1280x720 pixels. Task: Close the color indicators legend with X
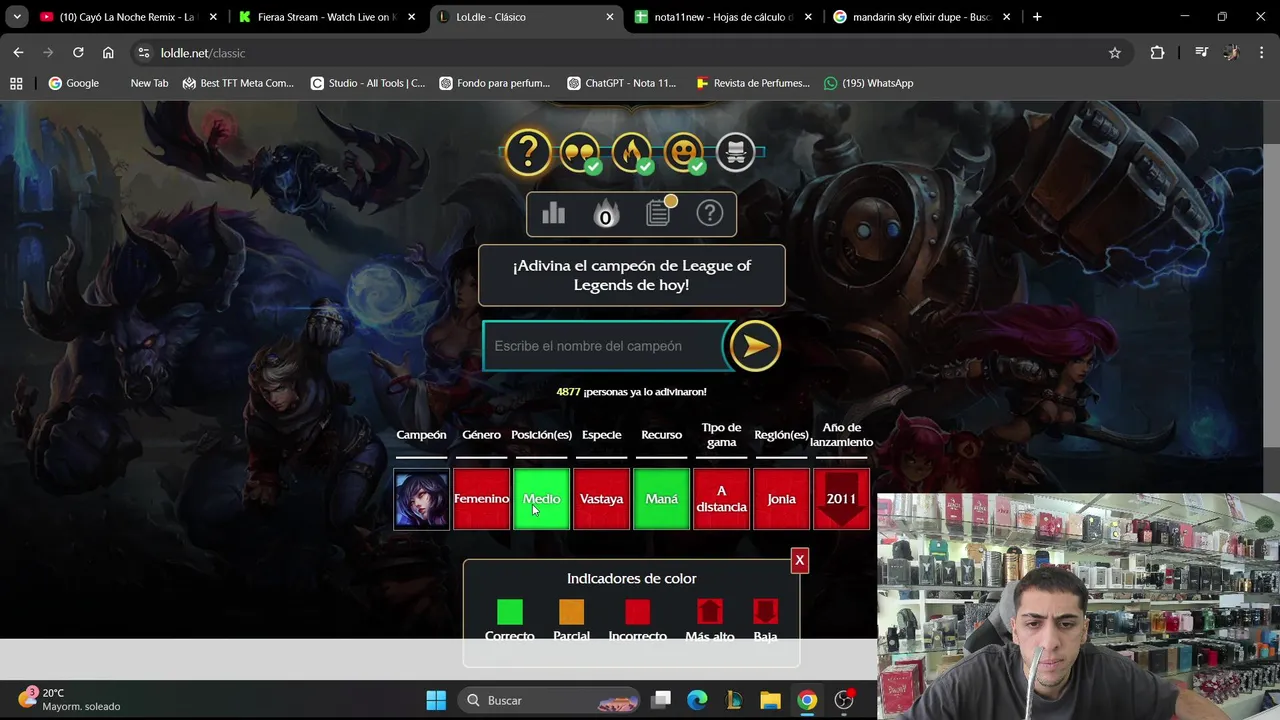[x=799, y=560]
